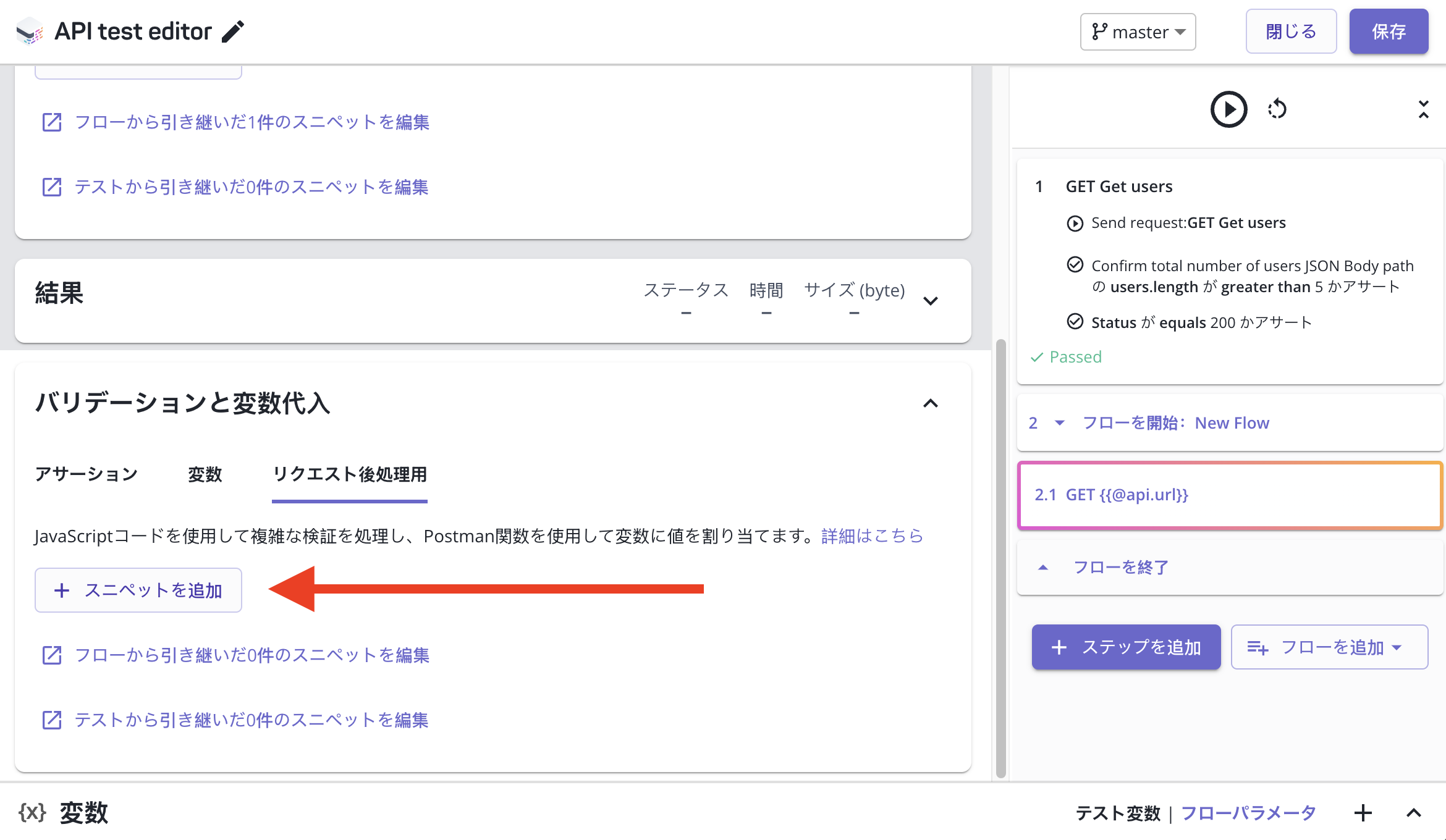This screenshot has width=1446, height=840.
Task: Run the test with play button
Action: click(x=1228, y=109)
